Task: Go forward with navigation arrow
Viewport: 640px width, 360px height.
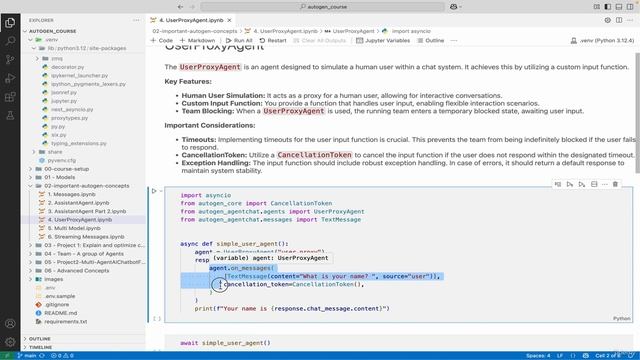Action: pos(193,7)
